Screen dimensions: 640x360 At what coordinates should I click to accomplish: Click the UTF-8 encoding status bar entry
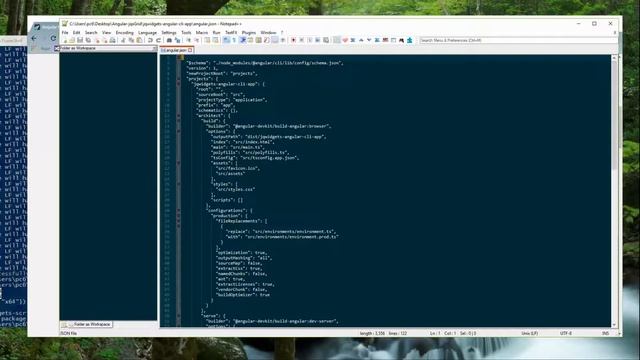pyautogui.click(x=566, y=333)
